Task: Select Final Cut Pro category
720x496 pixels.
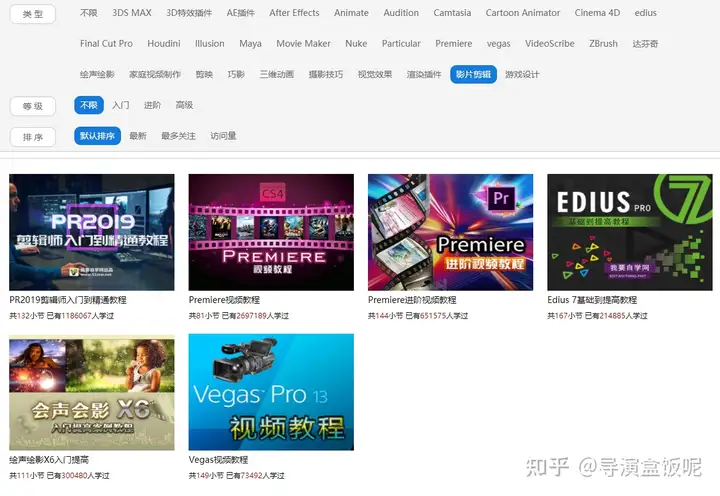Action: pyautogui.click(x=106, y=44)
